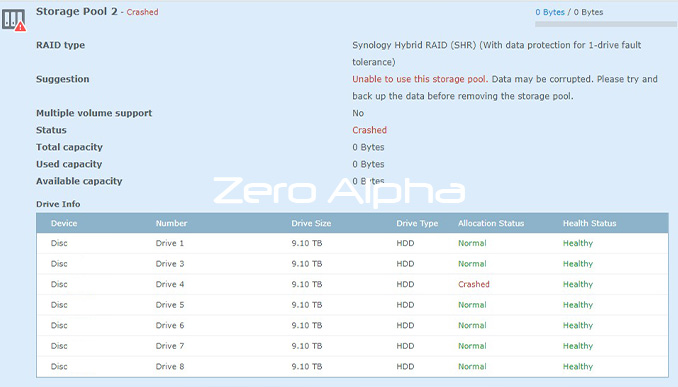Click the Normal allocation status for Drive 1
Viewport: 678px width, 387px height.
[x=472, y=243]
